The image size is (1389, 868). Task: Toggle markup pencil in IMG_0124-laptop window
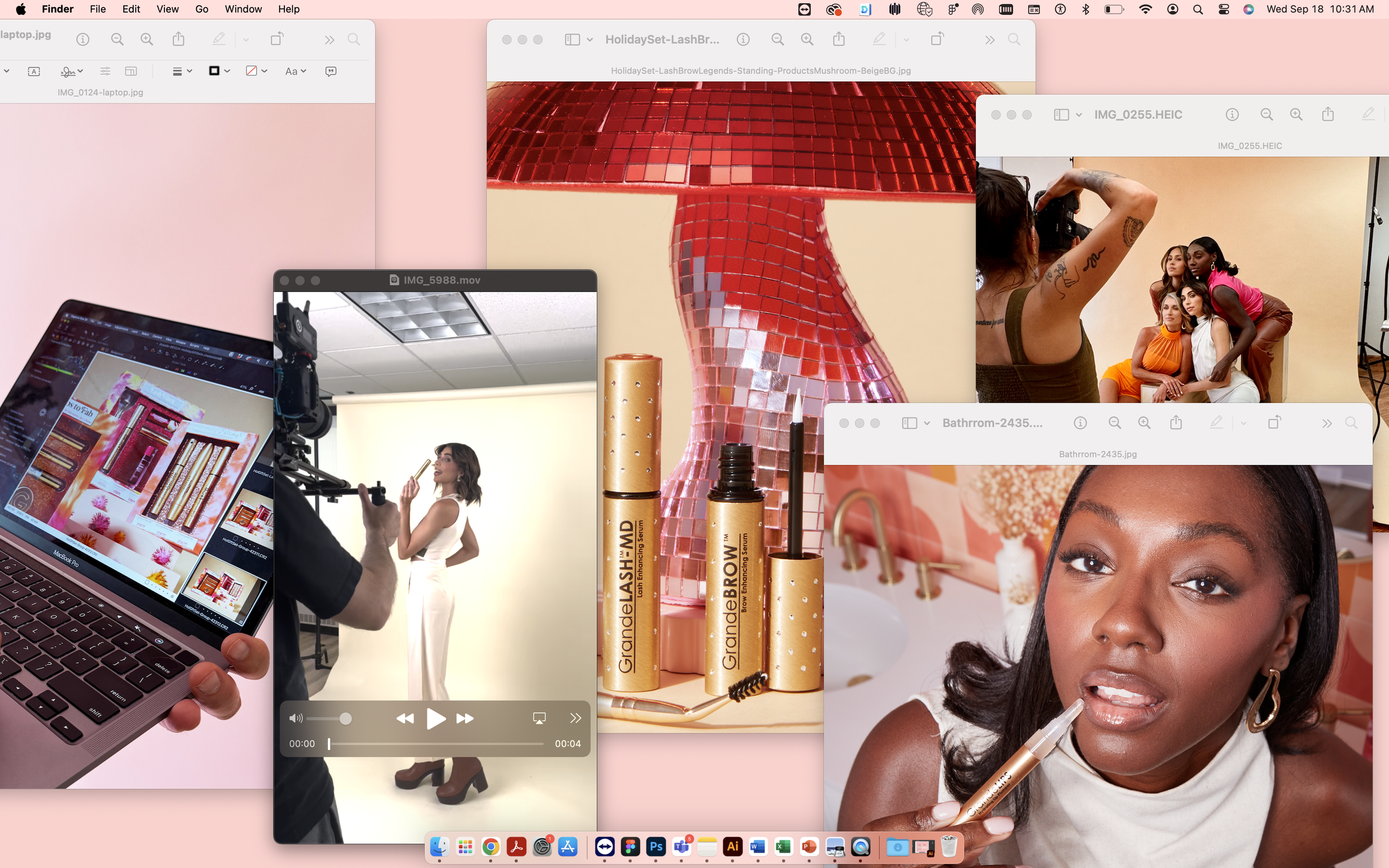[219, 39]
